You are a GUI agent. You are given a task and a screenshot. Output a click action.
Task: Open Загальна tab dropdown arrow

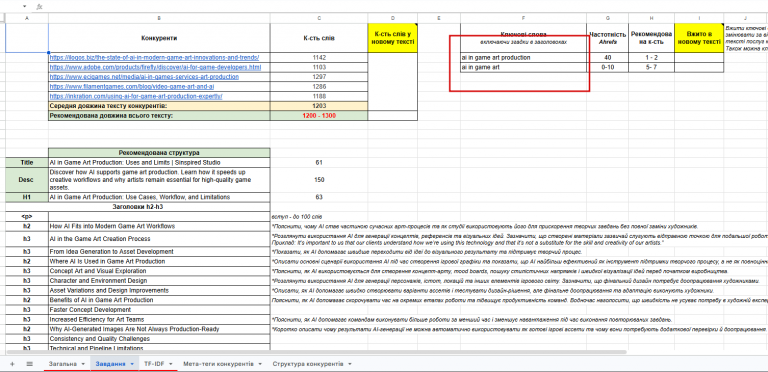(x=83, y=364)
